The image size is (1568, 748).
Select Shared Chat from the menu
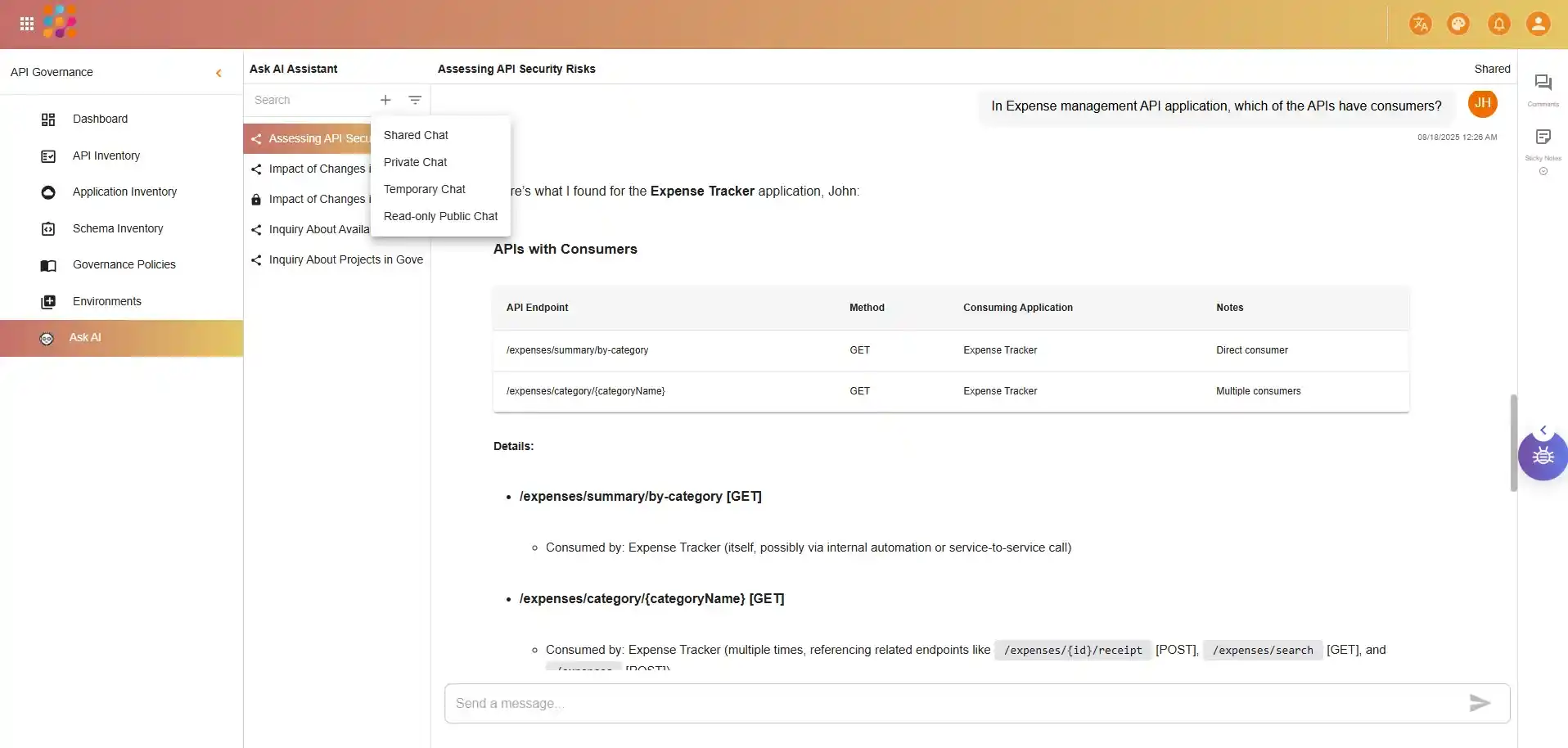[416, 135]
